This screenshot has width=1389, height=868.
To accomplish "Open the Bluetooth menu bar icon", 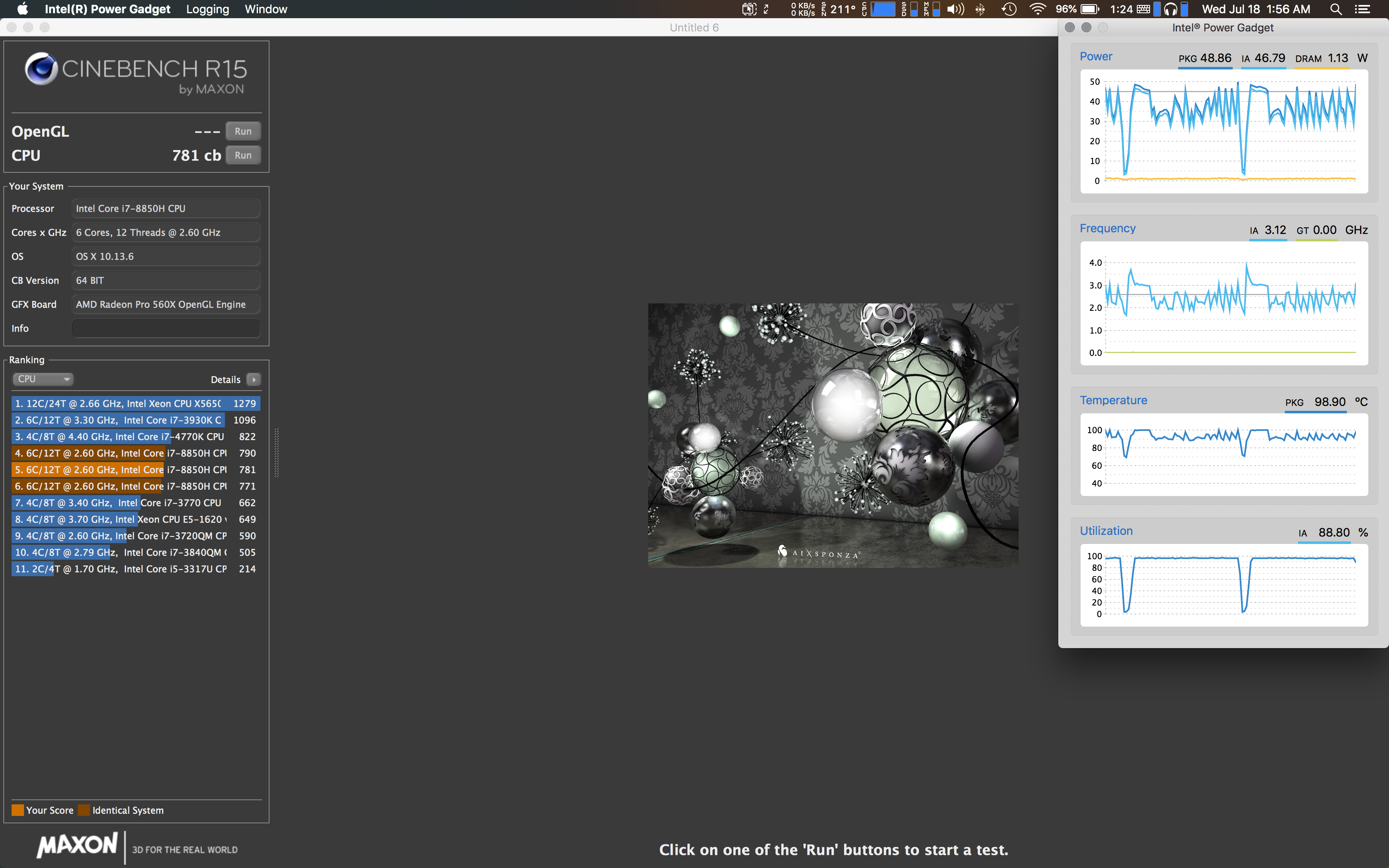I will [x=980, y=9].
